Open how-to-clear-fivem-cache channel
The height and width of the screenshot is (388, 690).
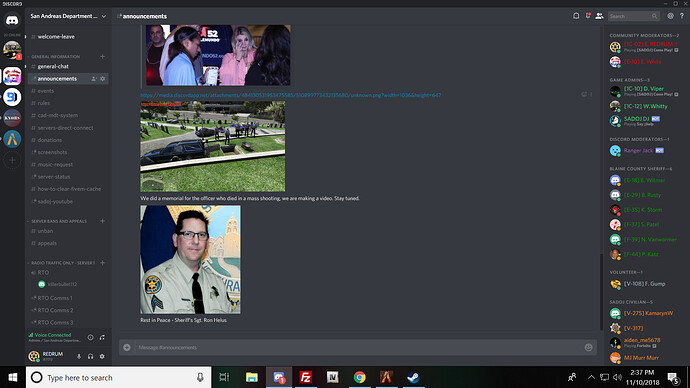(x=68, y=189)
